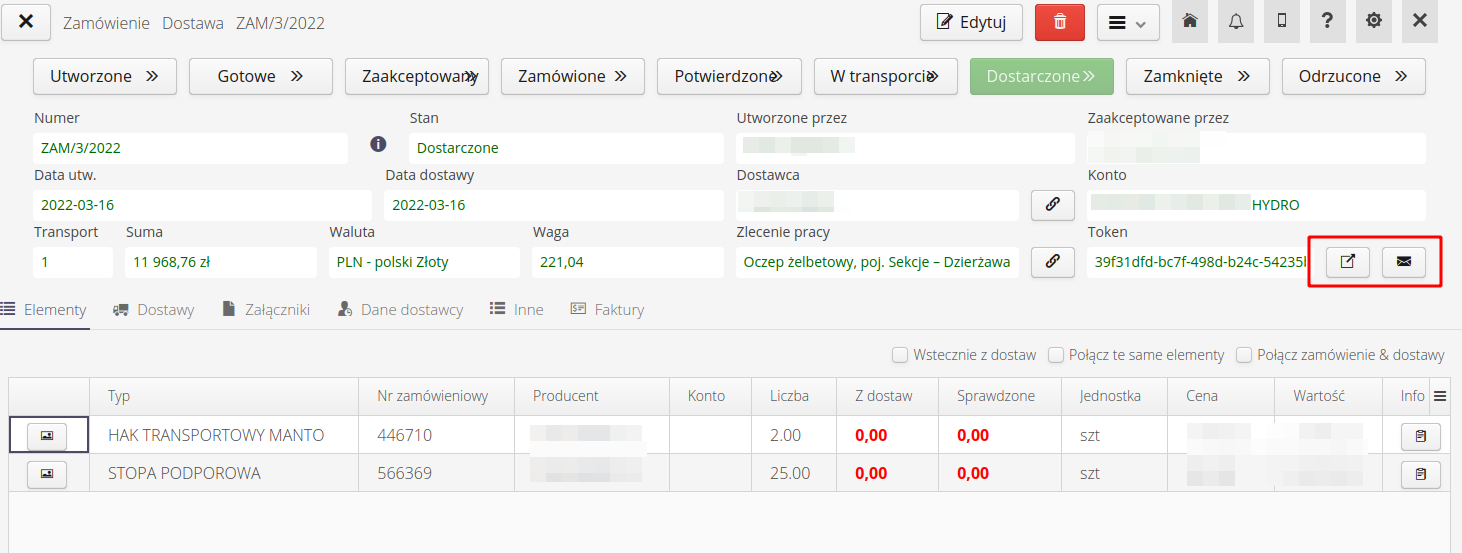
Task: Switch to the Załączniki tab
Action: 266,310
